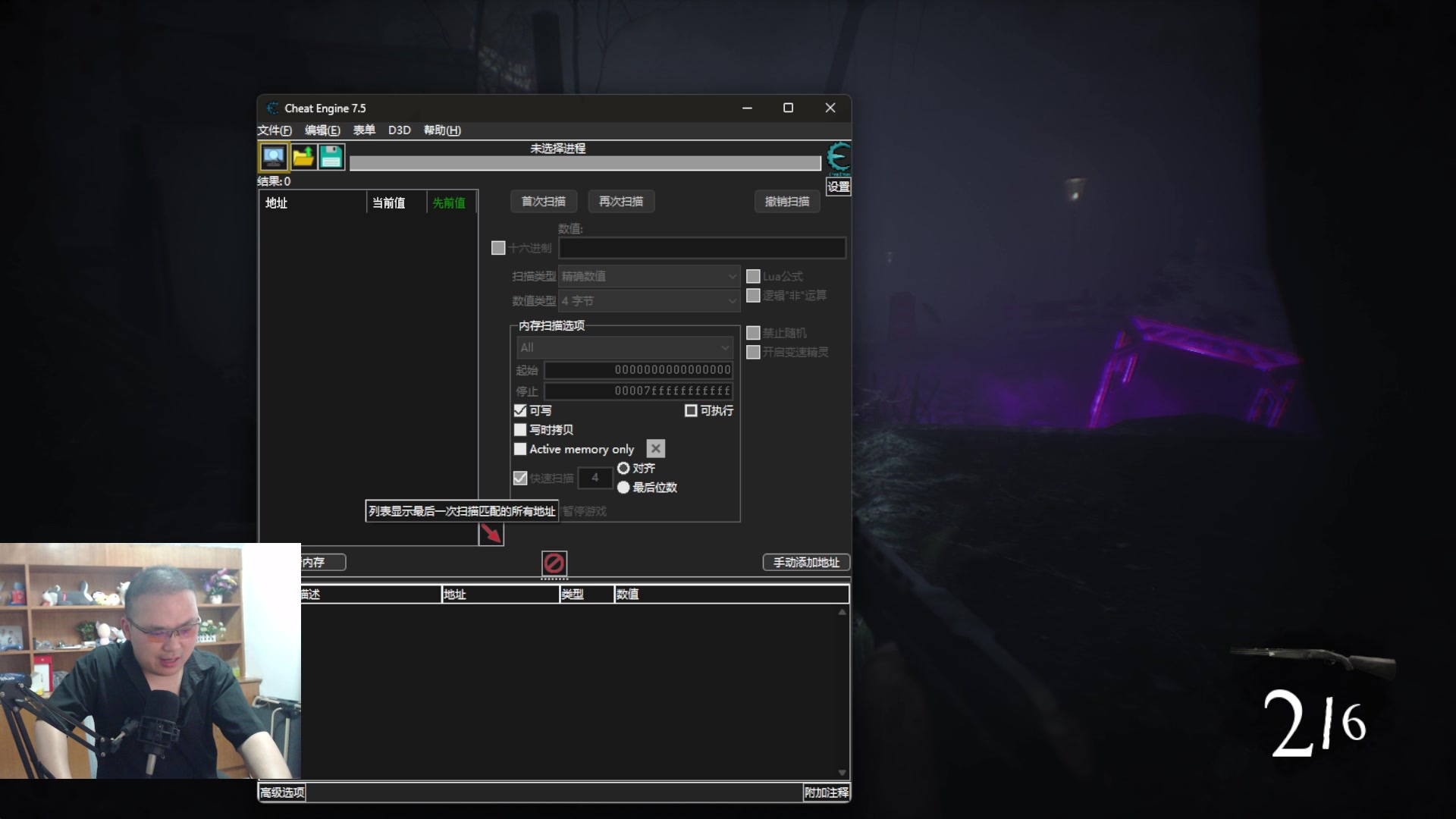Click the 类型 column header in table
The width and height of the screenshot is (1456, 819).
(x=586, y=595)
